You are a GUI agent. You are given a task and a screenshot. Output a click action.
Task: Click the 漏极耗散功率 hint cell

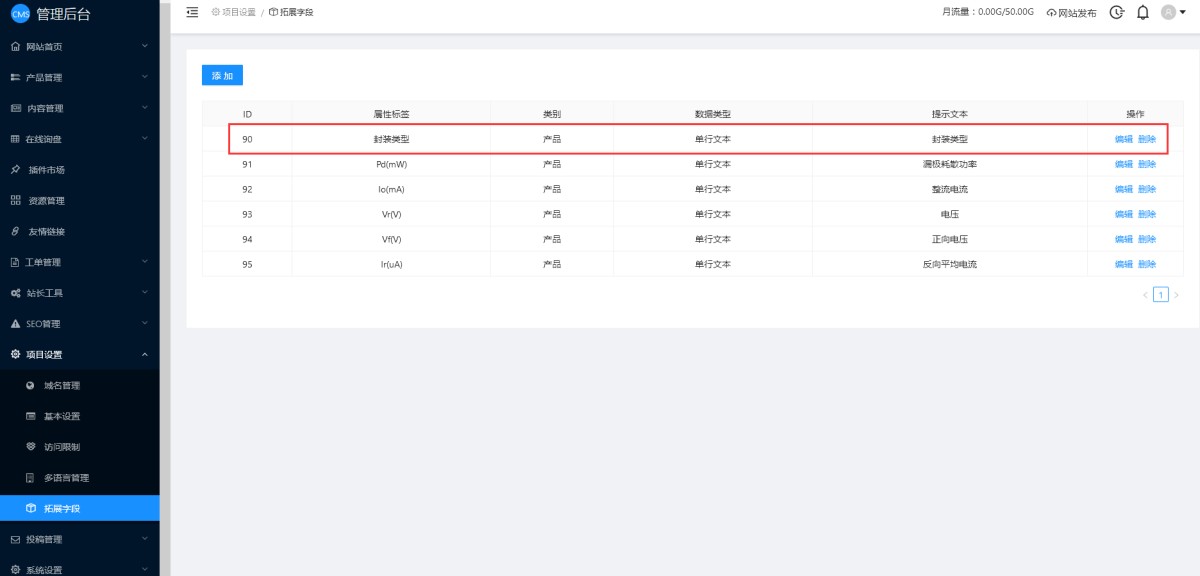tap(950, 164)
